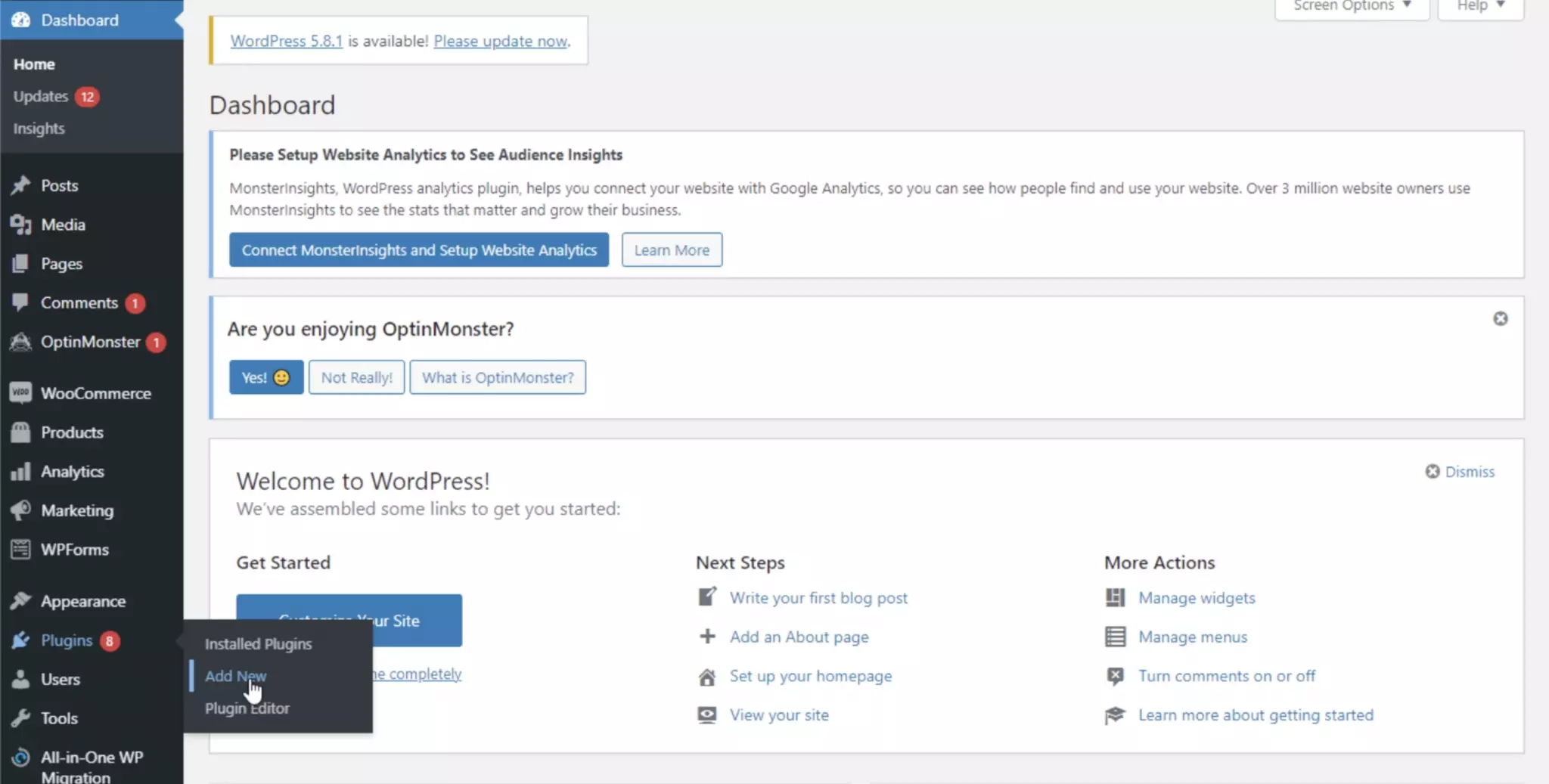
Task: Click the Comments badge showing 1
Action: [x=135, y=303]
